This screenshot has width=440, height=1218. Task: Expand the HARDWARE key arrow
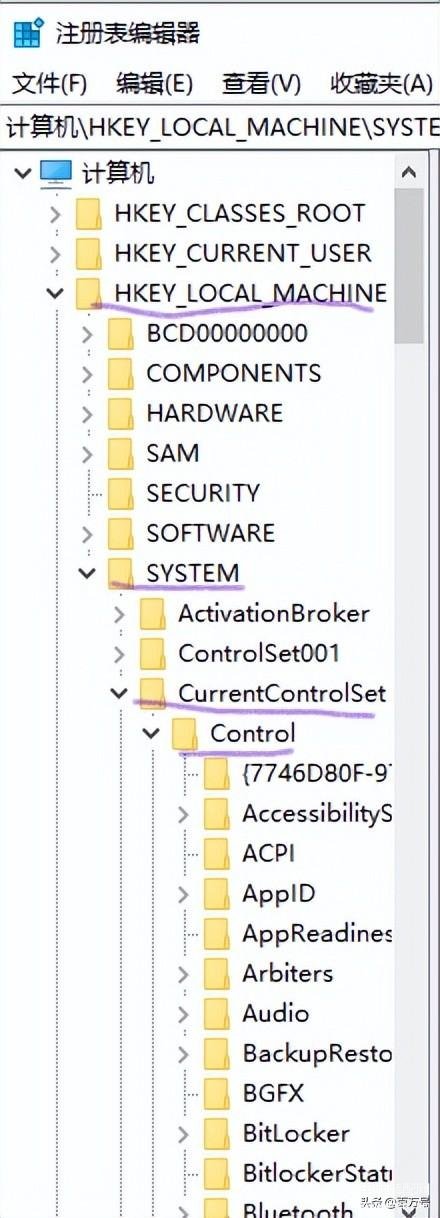87,413
